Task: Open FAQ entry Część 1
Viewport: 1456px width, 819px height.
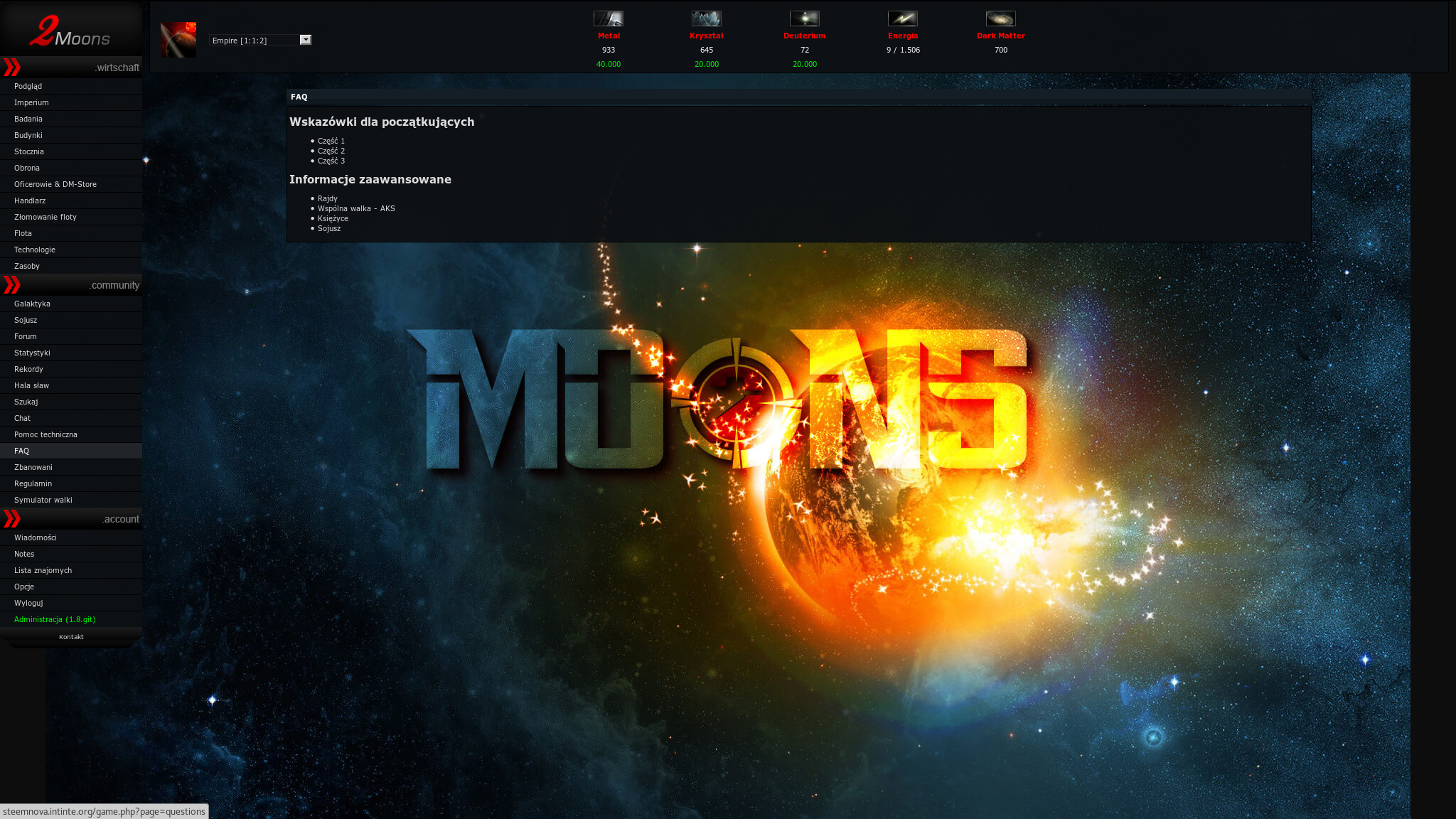Action: pyautogui.click(x=331, y=141)
